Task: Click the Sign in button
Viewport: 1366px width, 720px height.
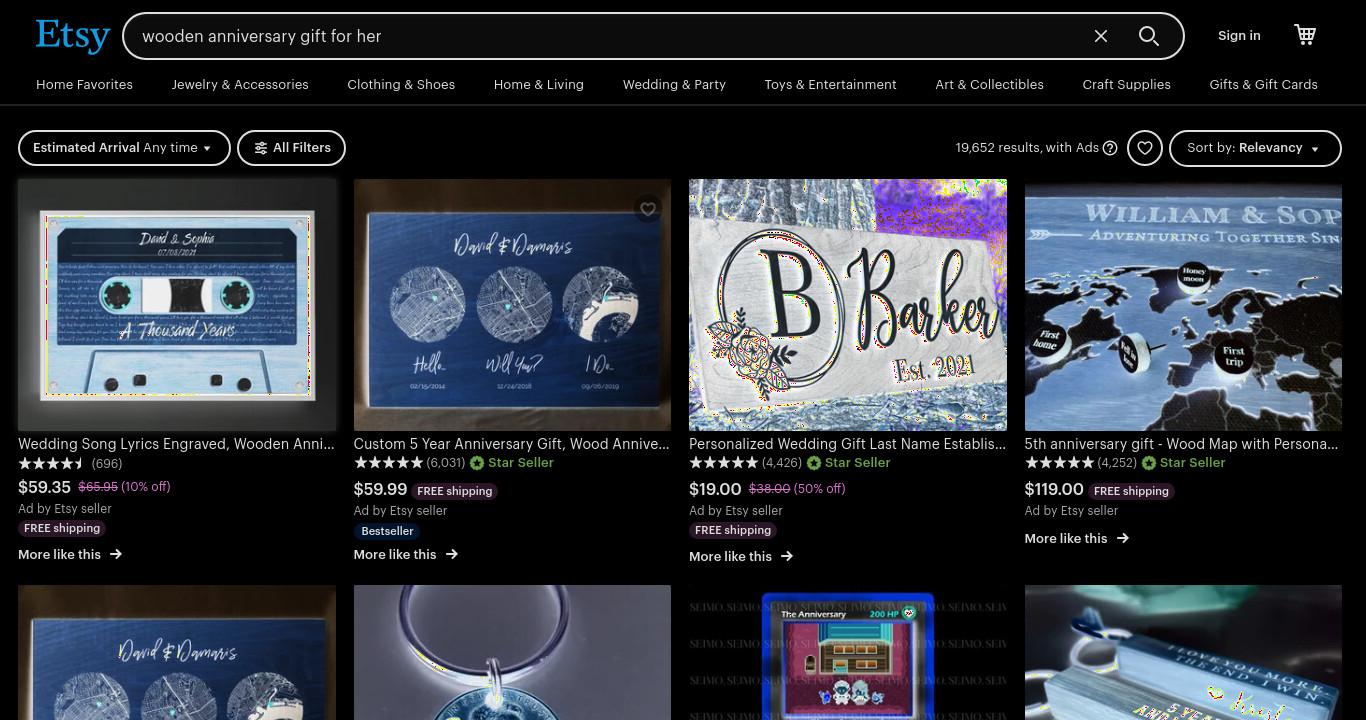Action: click(1239, 36)
